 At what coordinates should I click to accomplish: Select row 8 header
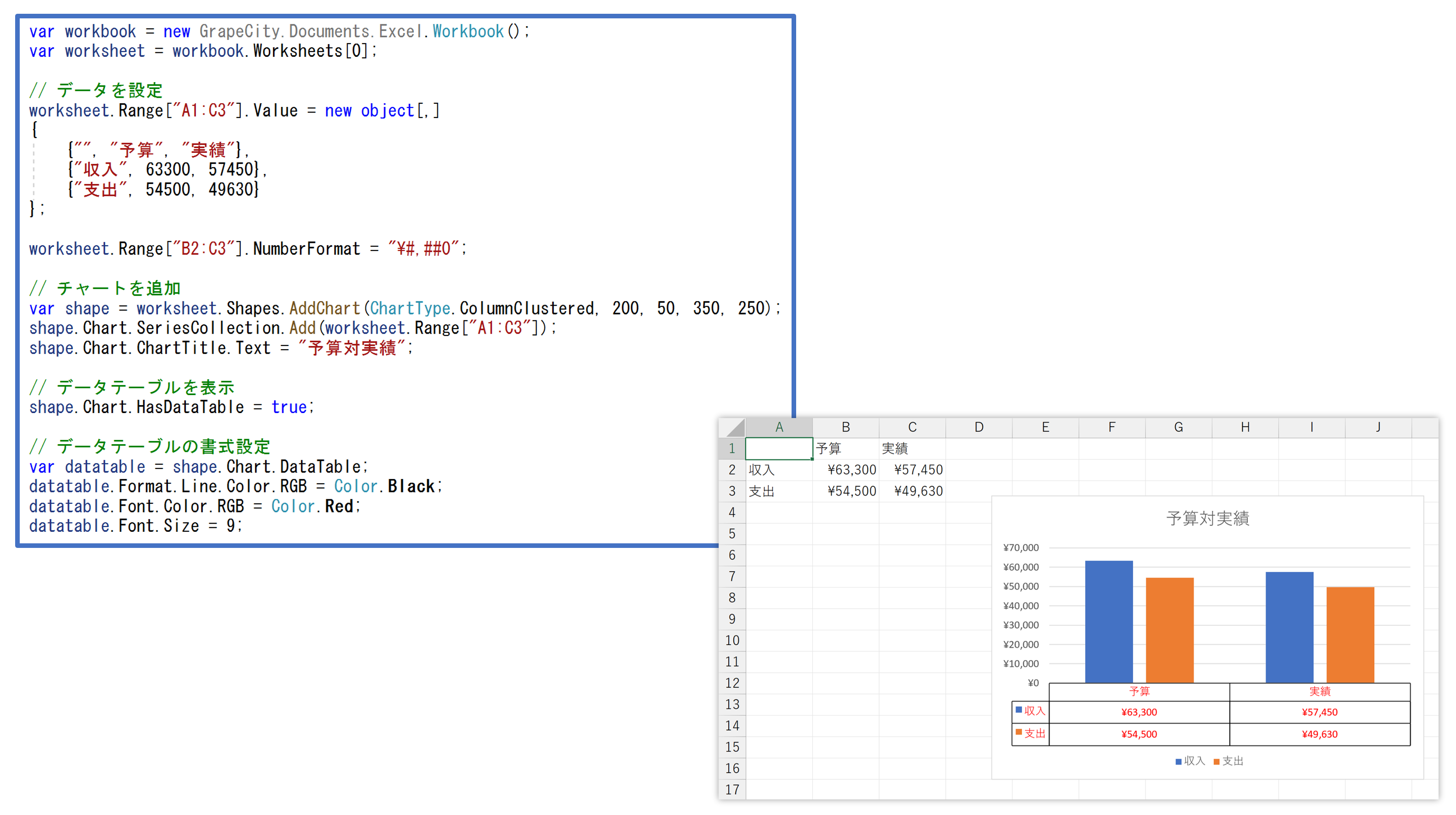732,598
